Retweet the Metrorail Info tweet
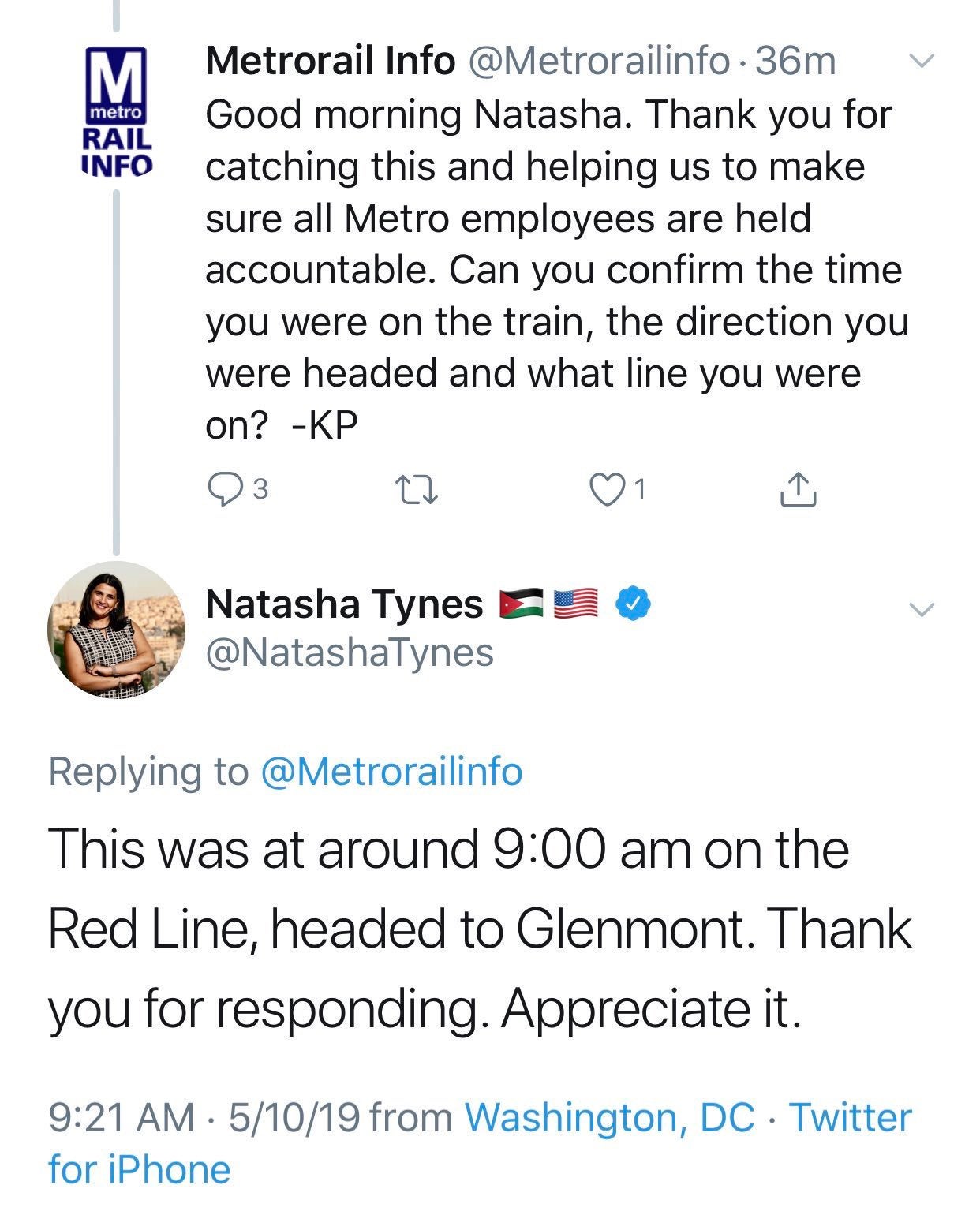980x1230 pixels. point(416,490)
